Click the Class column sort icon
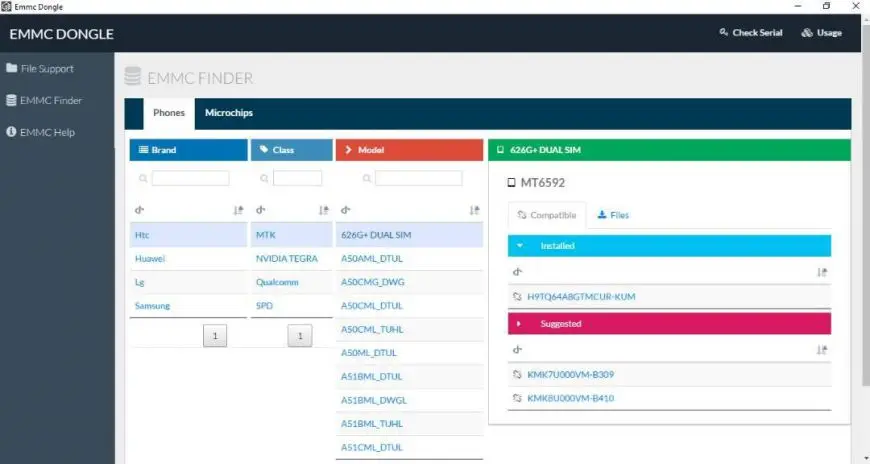The height and width of the screenshot is (464, 870). [x=323, y=210]
